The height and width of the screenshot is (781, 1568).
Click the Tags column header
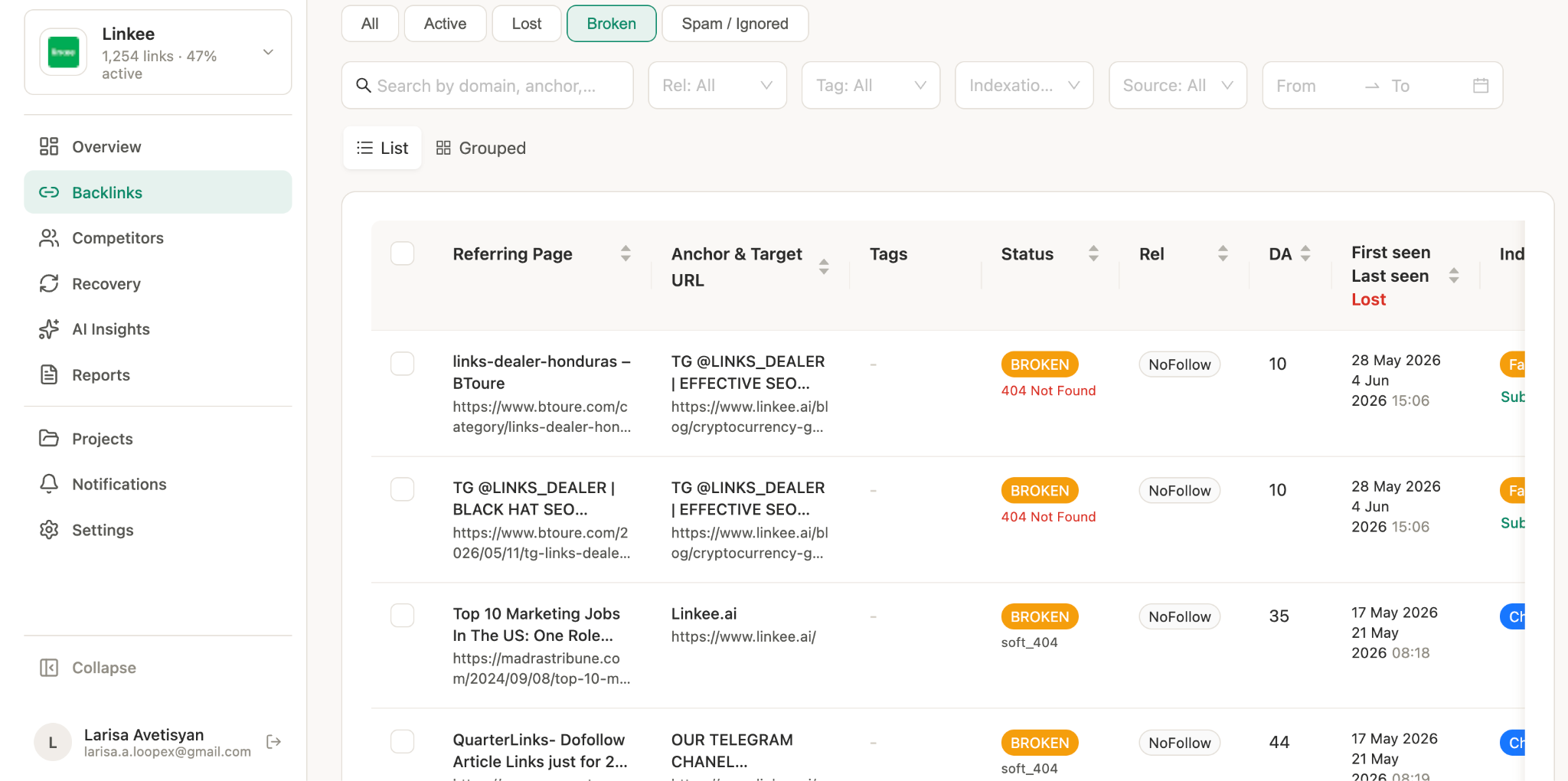click(888, 253)
